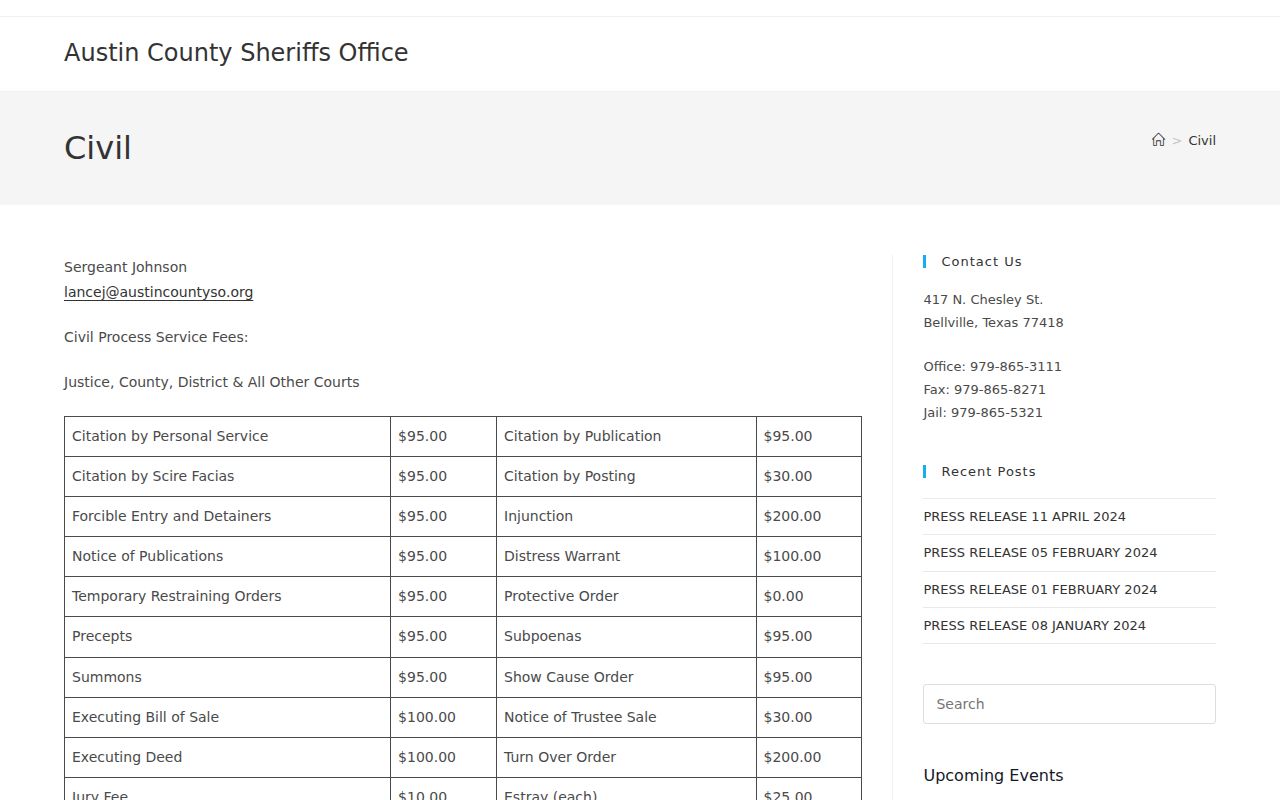Viewport: 1280px width, 800px height.
Task: Click the Temporary Restraining Orders cell
Action: pos(227,596)
